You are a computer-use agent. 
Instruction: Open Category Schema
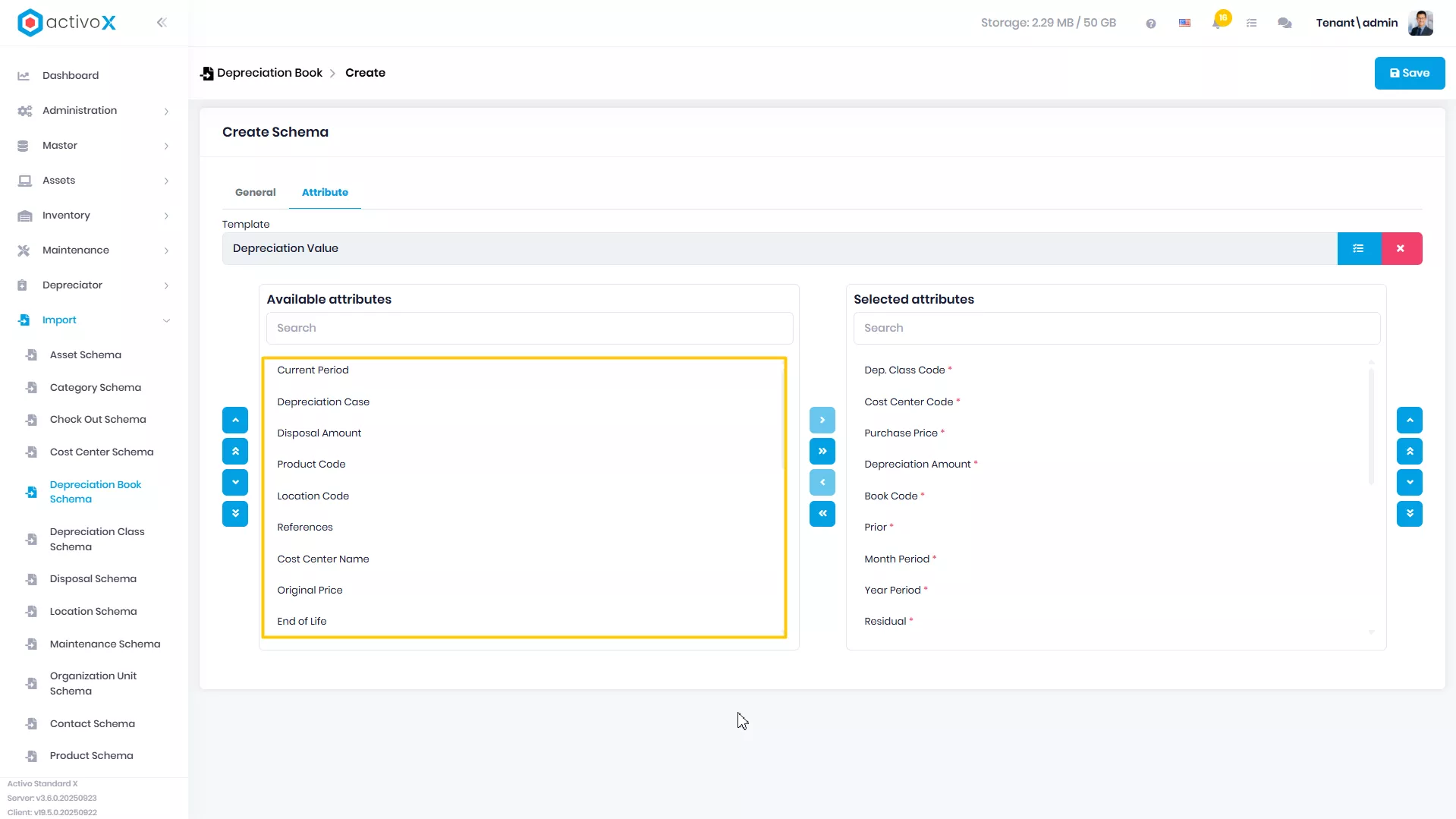(x=95, y=387)
